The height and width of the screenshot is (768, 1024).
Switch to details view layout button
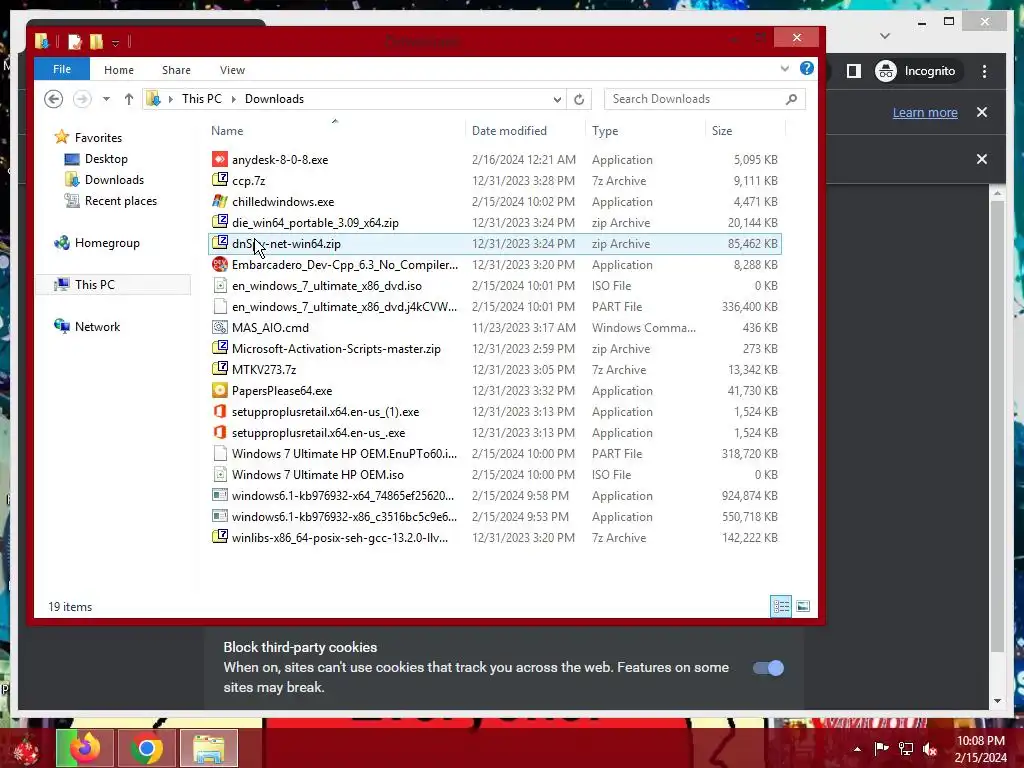click(781, 606)
